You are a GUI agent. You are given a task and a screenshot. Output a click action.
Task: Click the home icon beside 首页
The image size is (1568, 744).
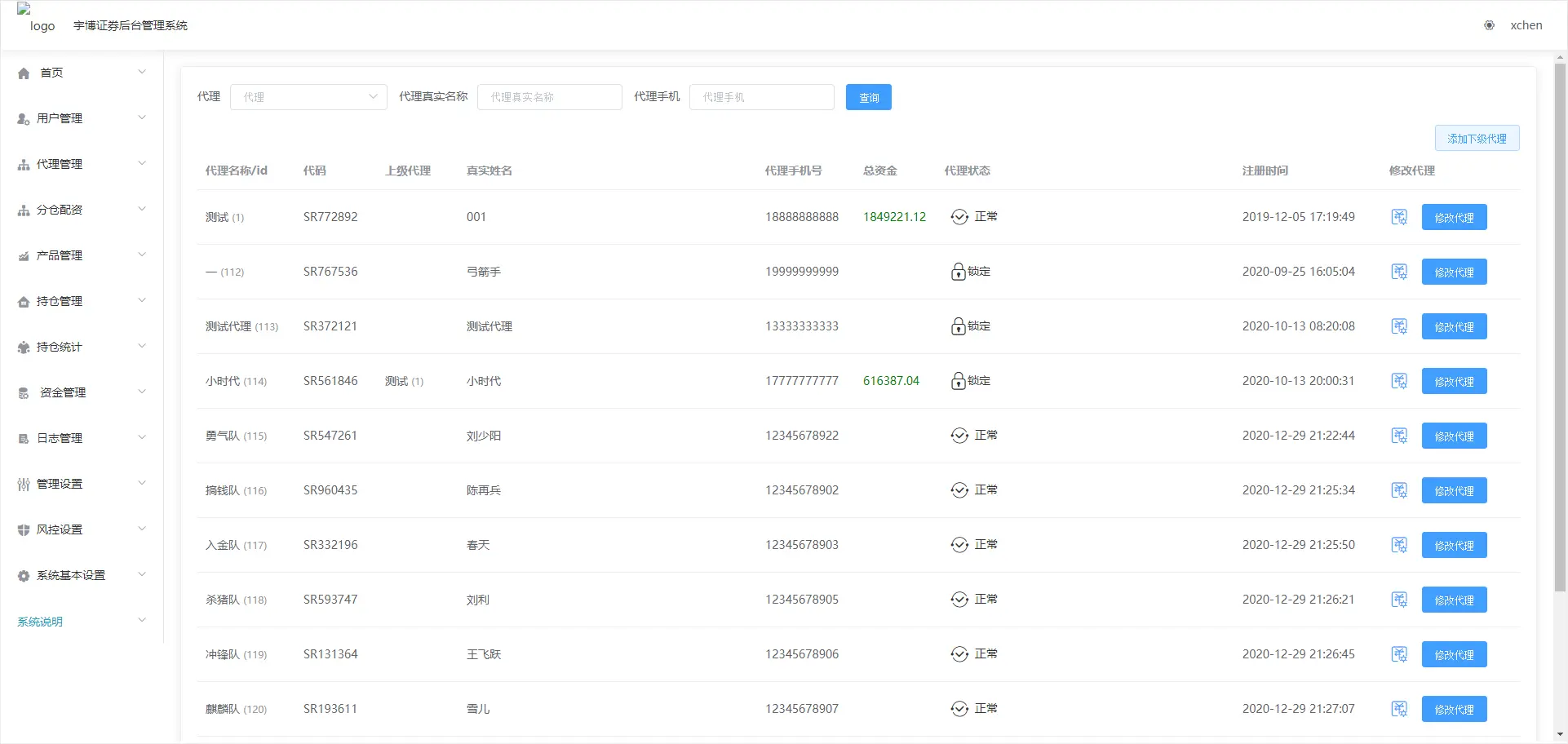[24, 73]
